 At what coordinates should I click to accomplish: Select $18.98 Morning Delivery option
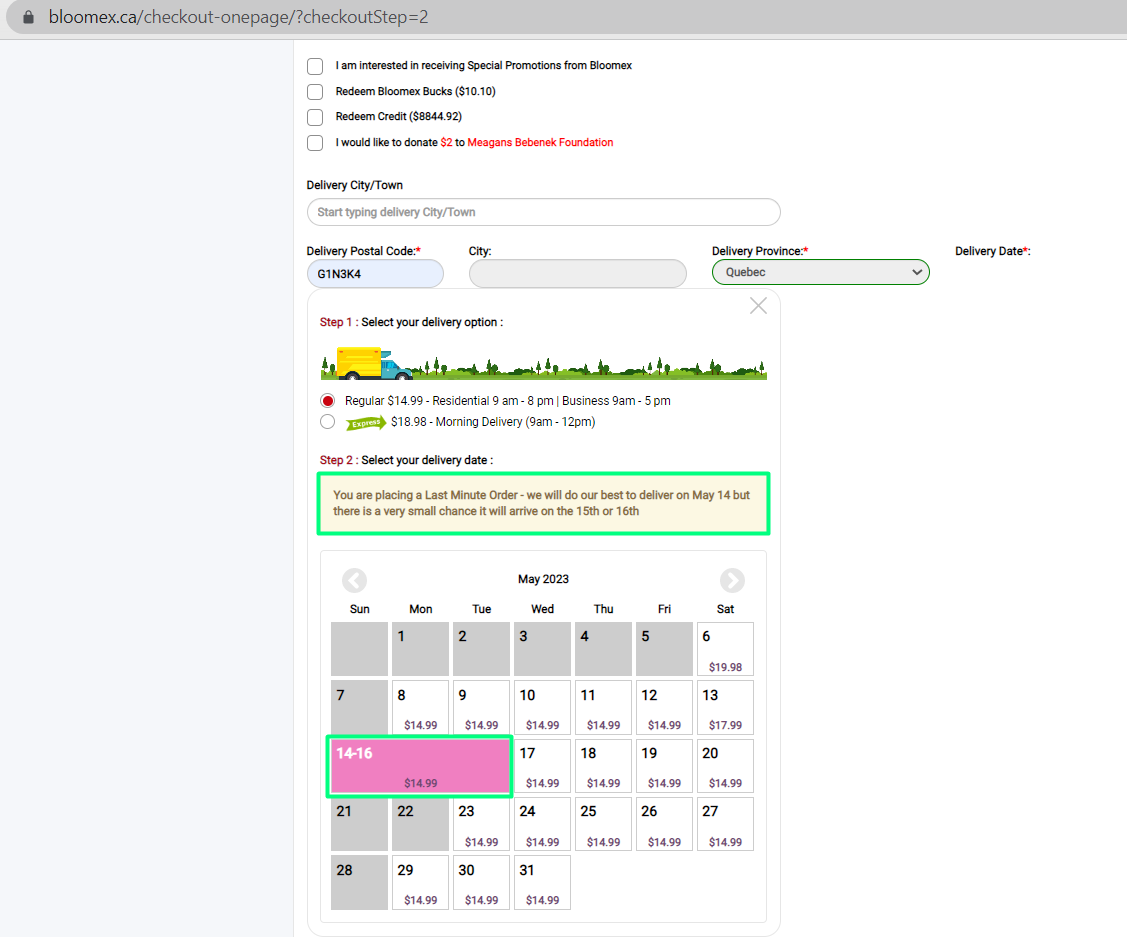click(328, 422)
